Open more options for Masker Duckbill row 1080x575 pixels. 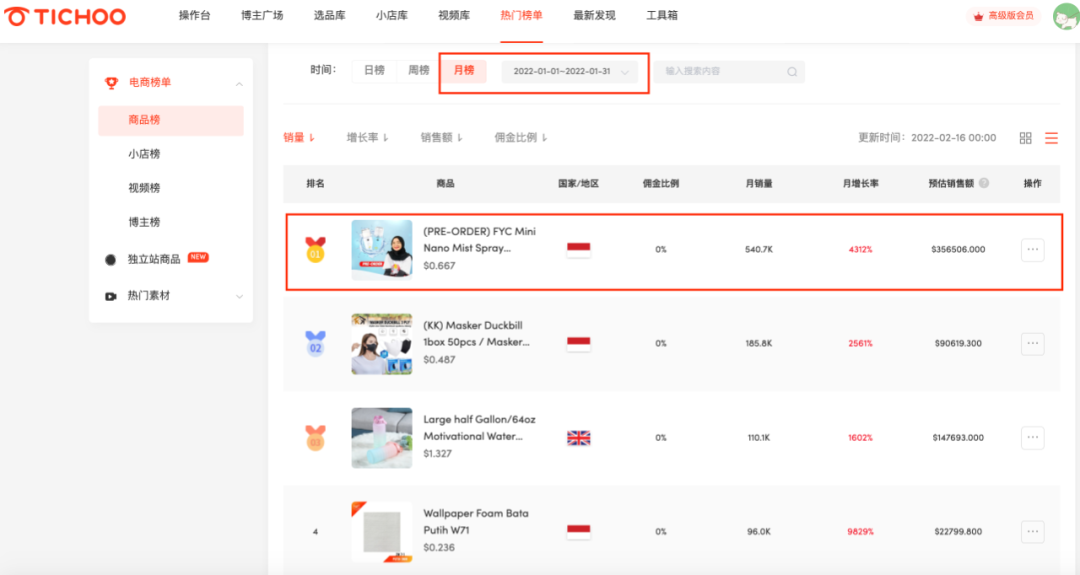point(1032,343)
